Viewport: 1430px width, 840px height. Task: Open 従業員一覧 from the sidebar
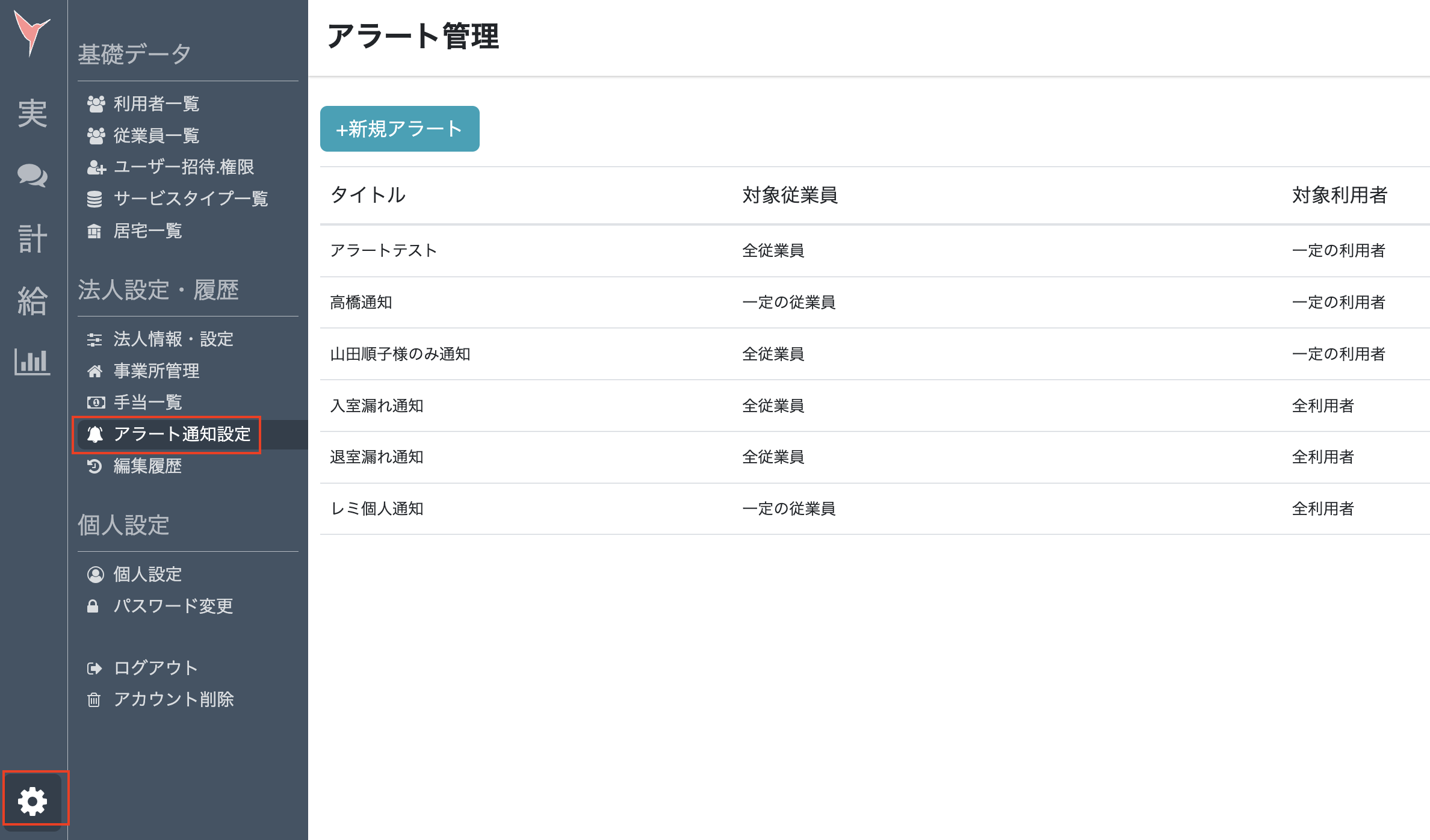click(155, 136)
